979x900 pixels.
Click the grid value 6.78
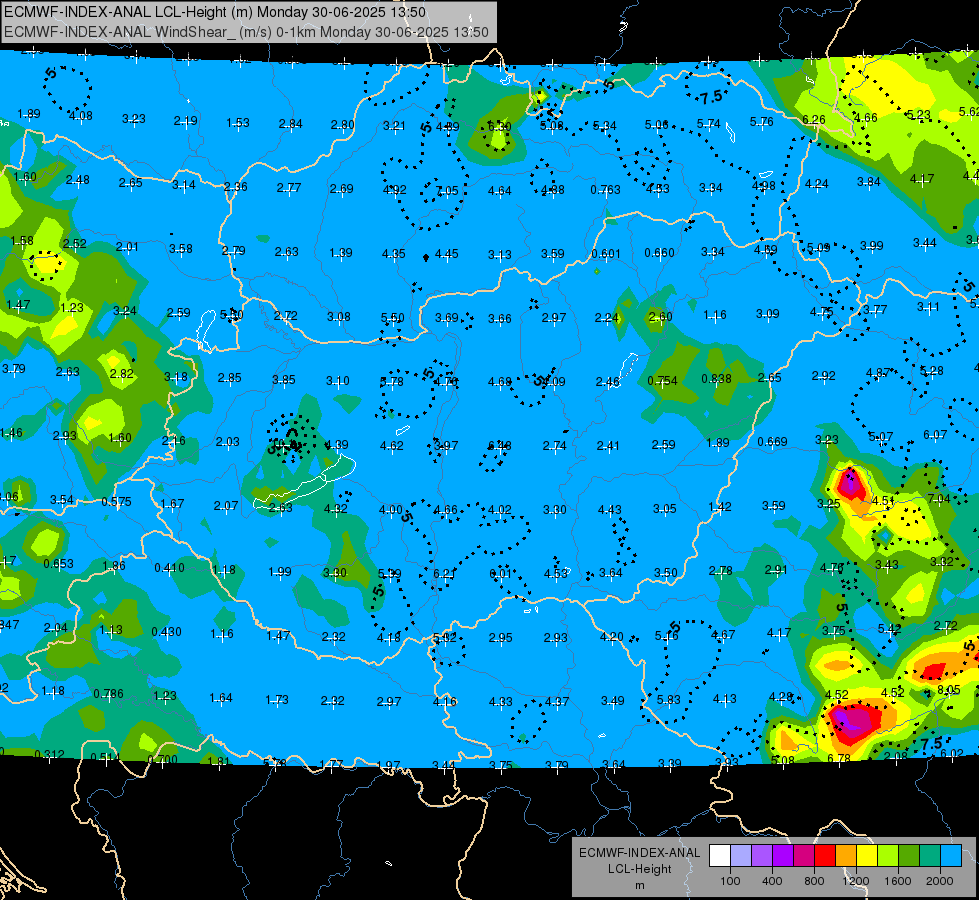[839, 758]
